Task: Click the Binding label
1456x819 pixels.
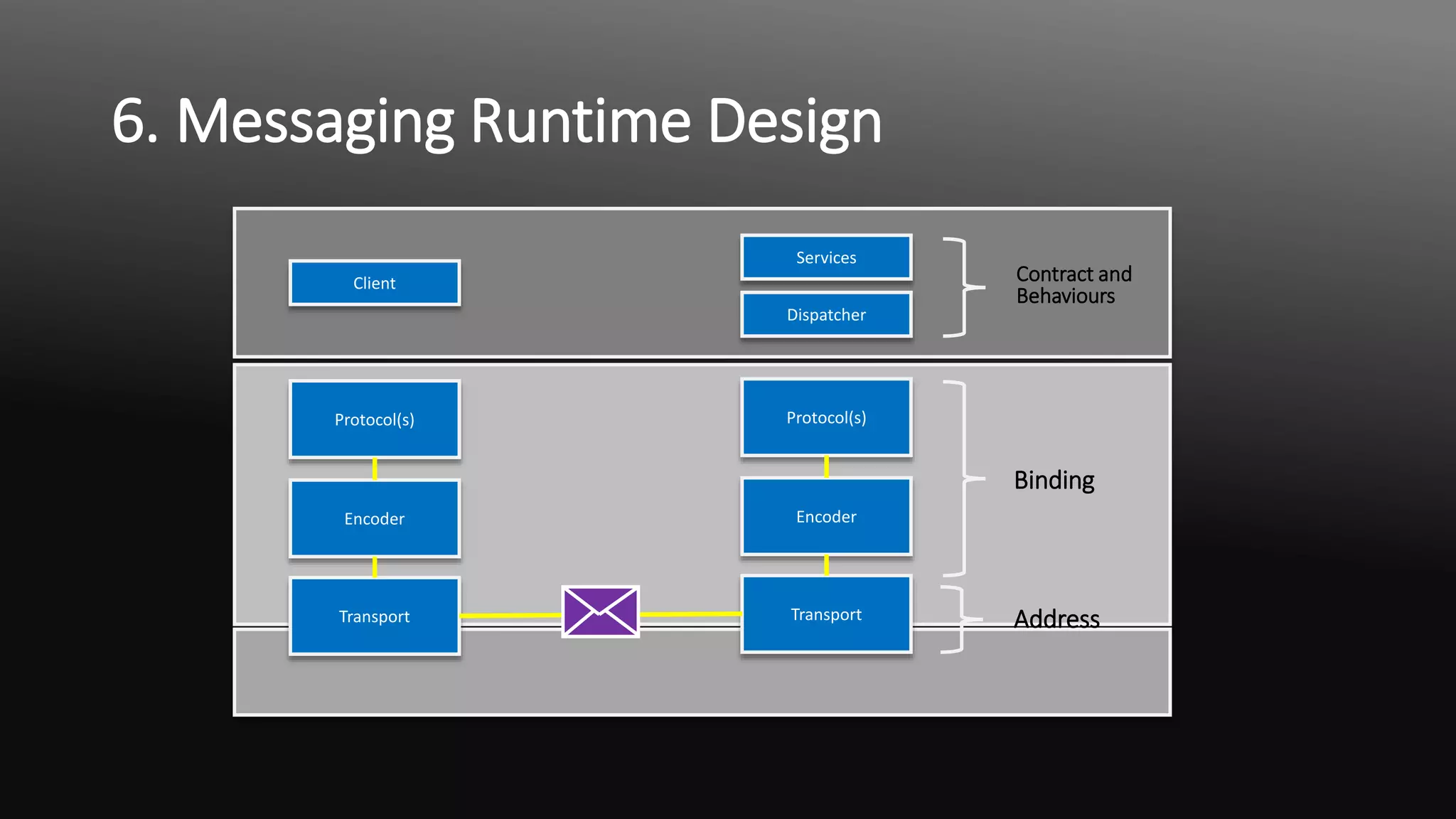Action: (x=1054, y=481)
